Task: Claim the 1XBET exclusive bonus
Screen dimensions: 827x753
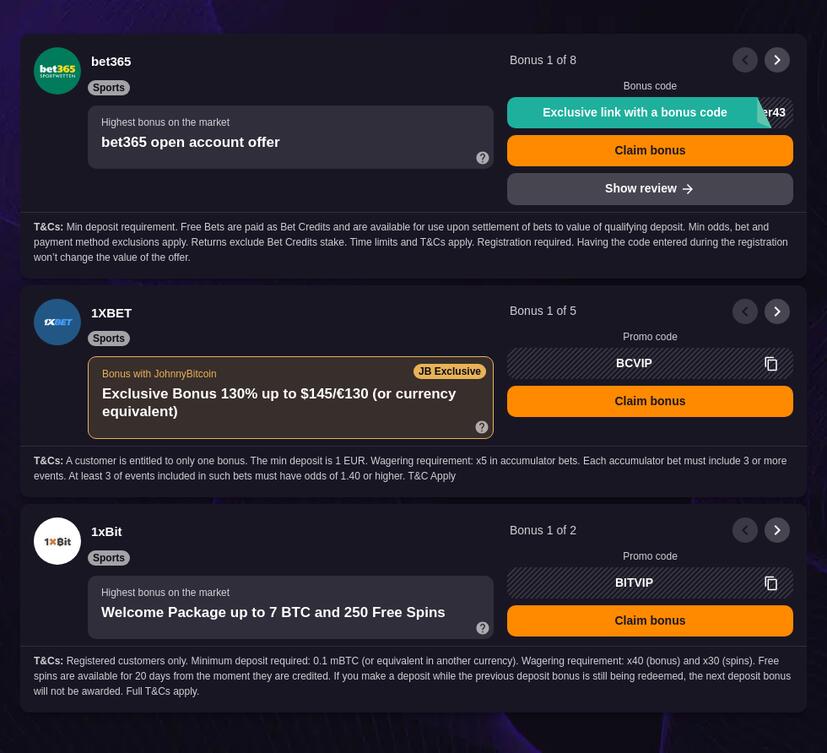Action: (x=650, y=401)
